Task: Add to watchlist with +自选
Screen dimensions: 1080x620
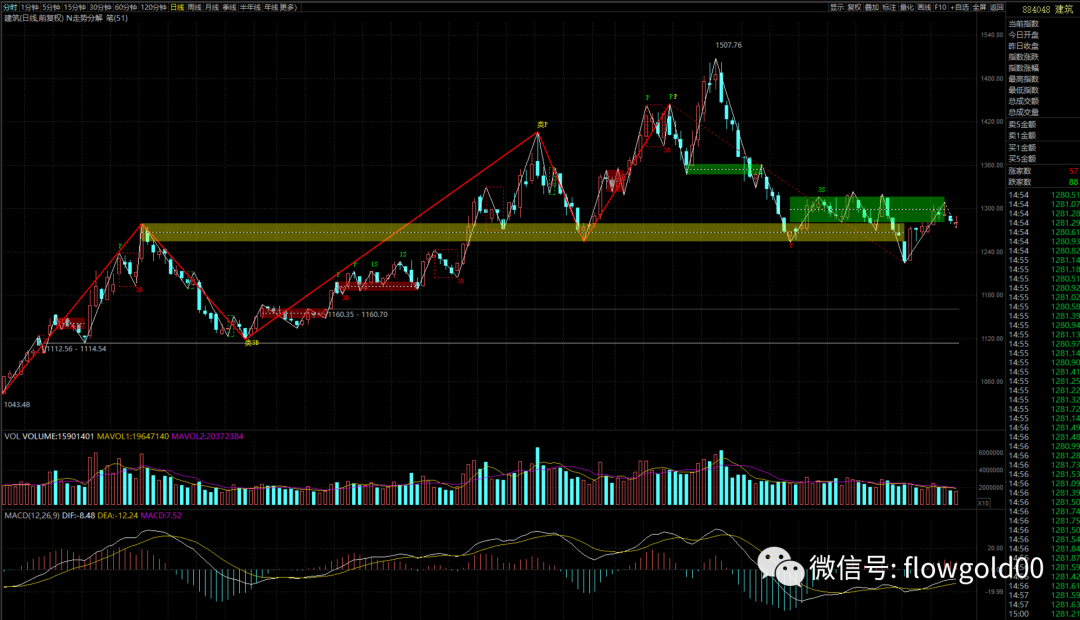Action: 960,7
